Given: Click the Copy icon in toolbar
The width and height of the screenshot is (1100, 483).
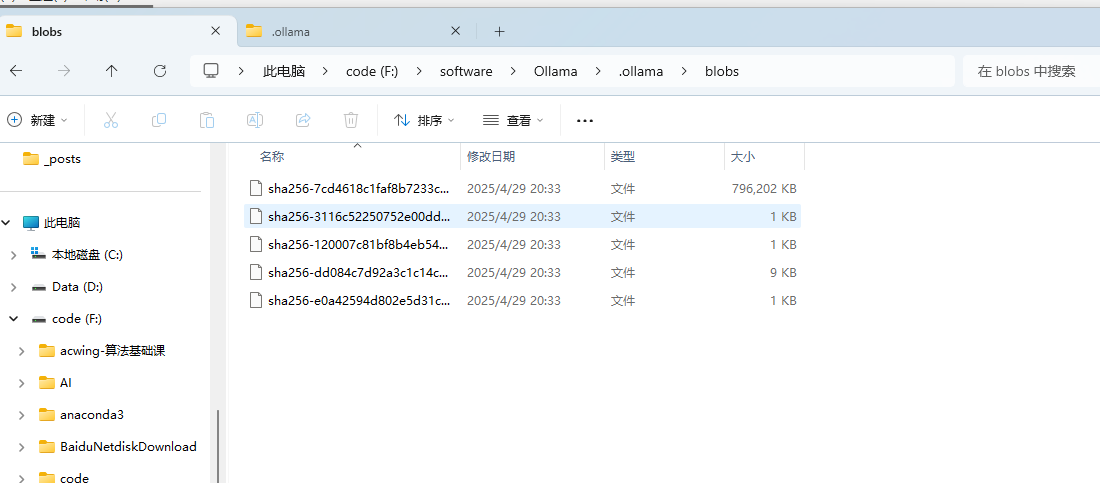Looking at the screenshot, I should pyautogui.click(x=159, y=120).
